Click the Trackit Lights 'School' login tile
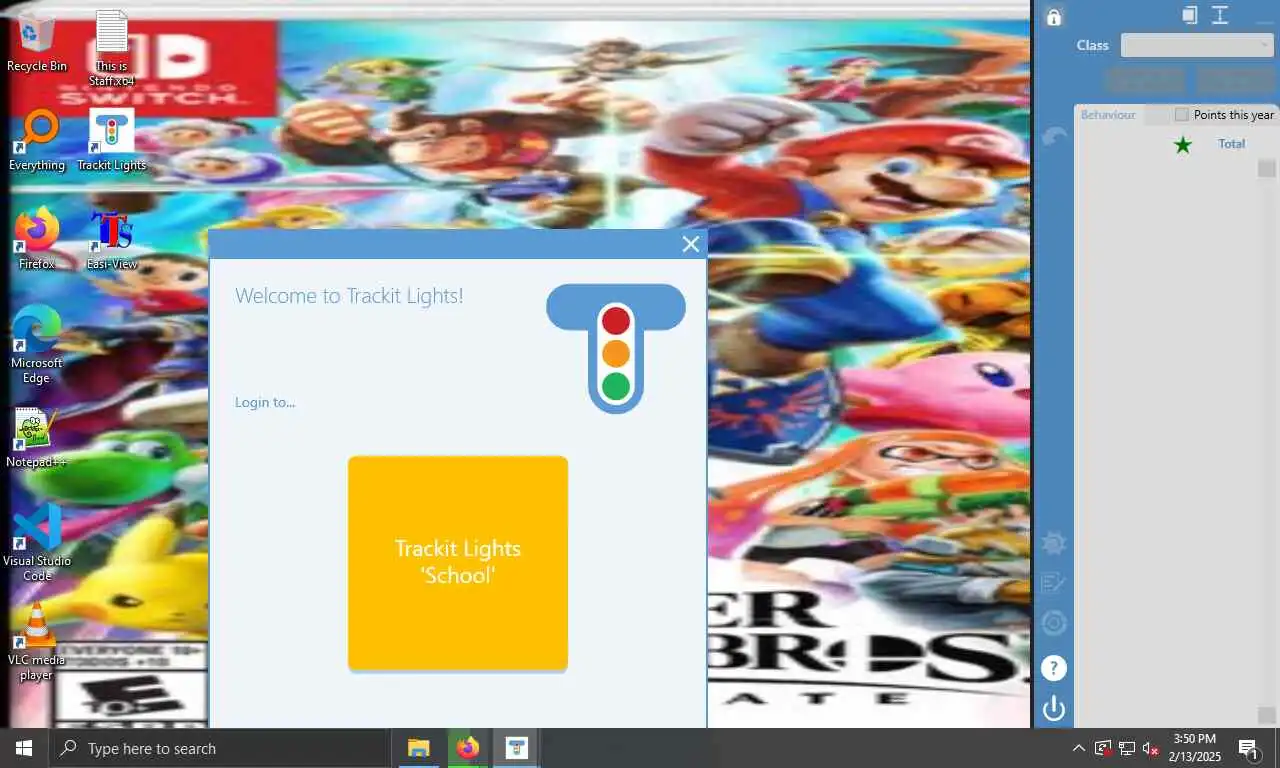The width and height of the screenshot is (1280, 768). 458,562
